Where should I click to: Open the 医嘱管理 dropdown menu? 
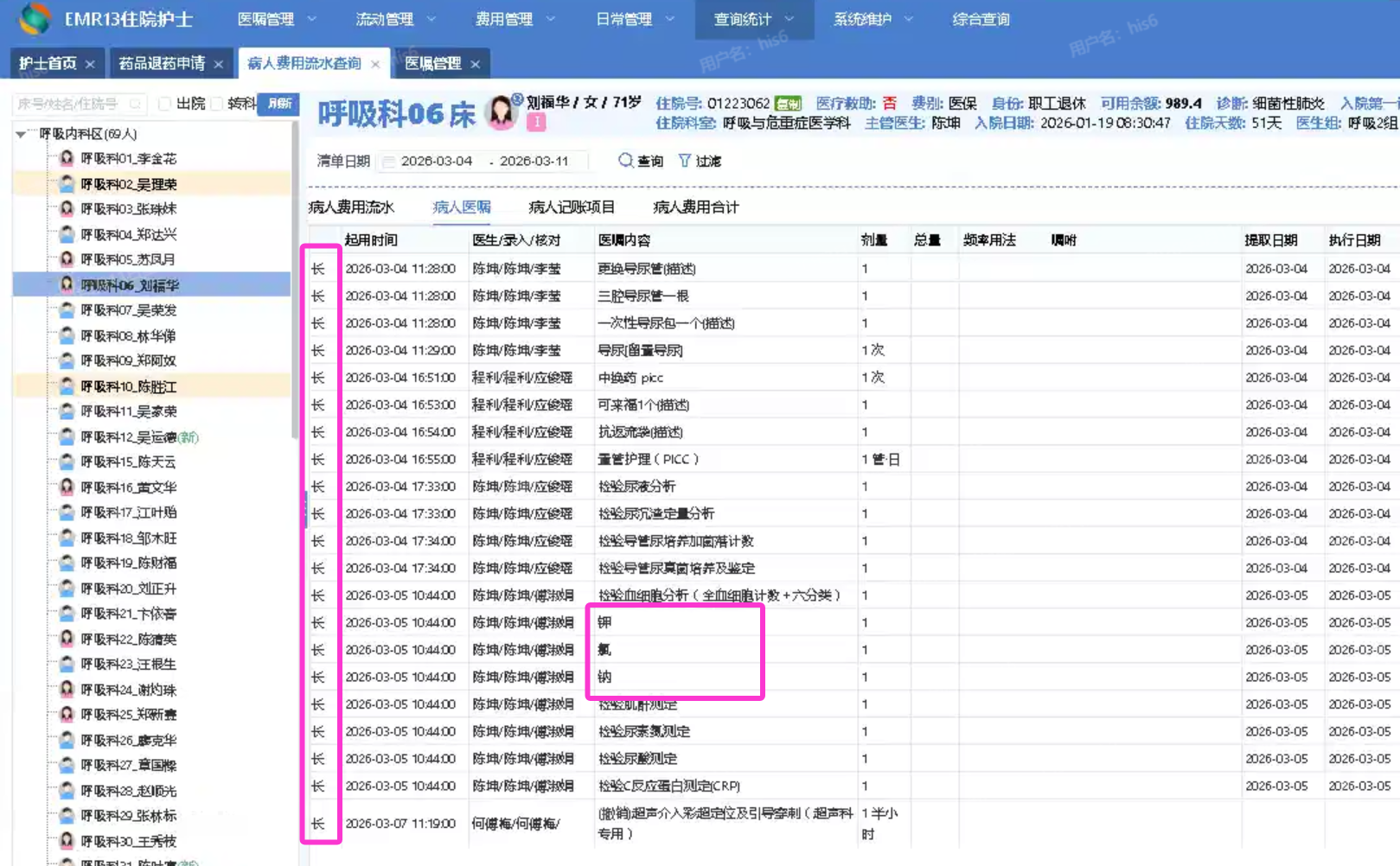(277, 19)
